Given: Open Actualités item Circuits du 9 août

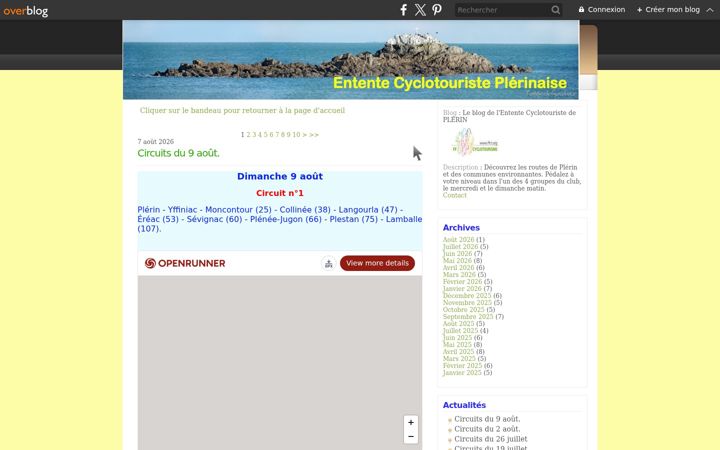Looking at the screenshot, I should tap(487, 419).
